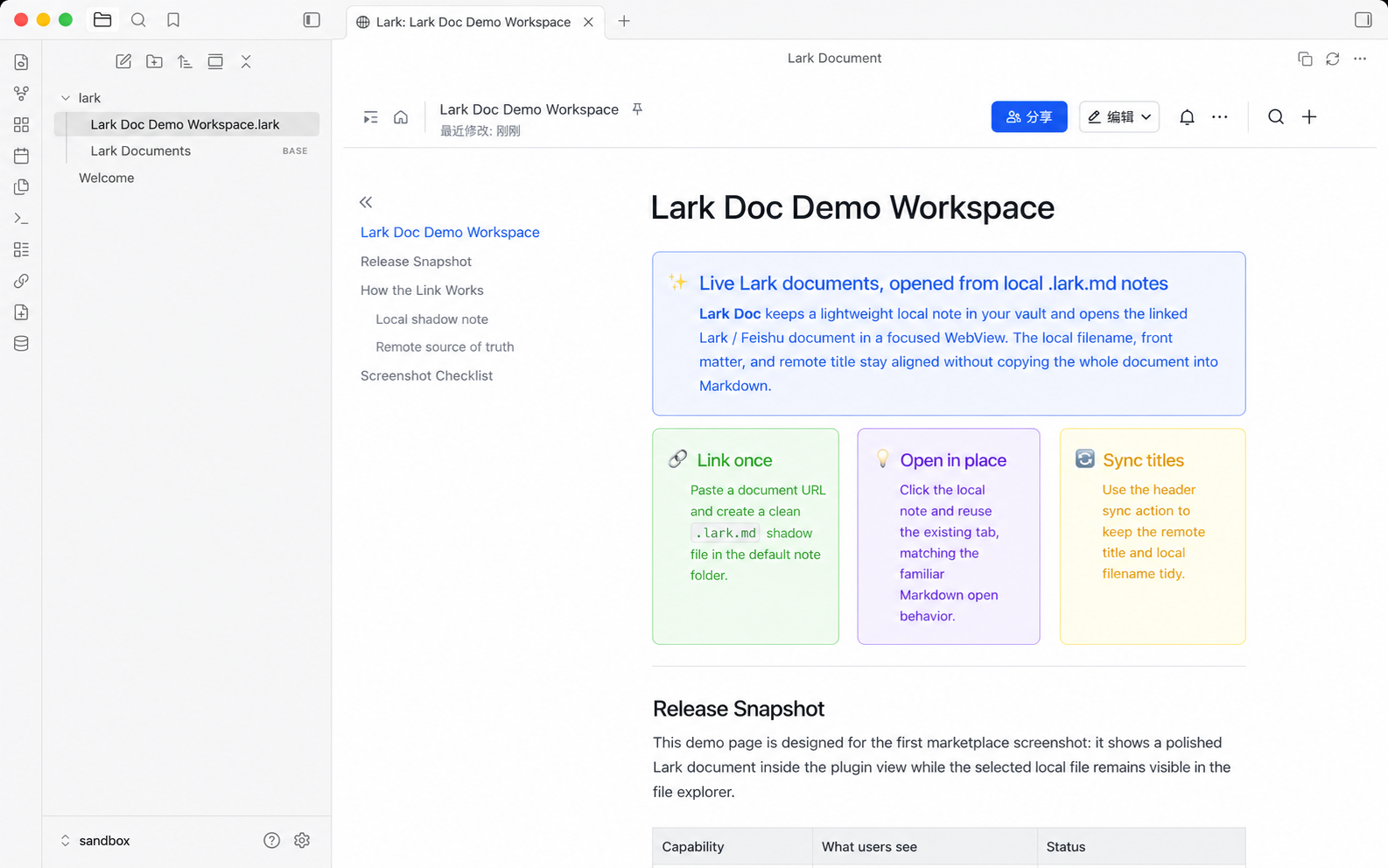Select Lark Doc Demo Workspace.lark file
This screenshot has height=868, width=1388.
pos(186,124)
